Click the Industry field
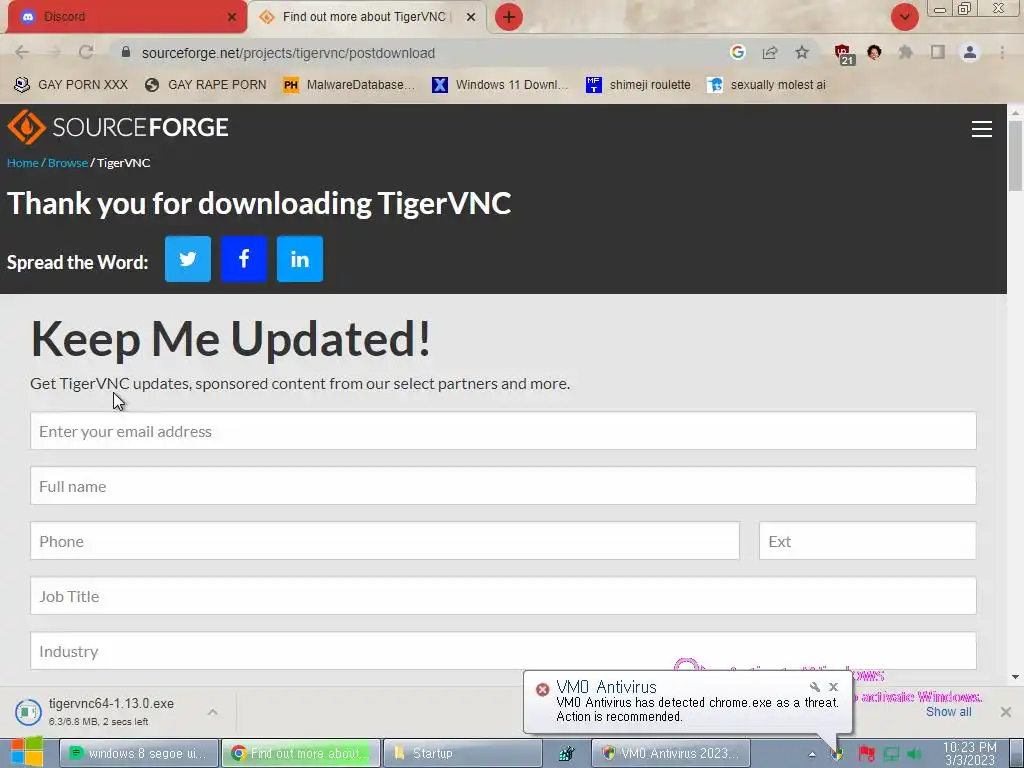This screenshot has height=768, width=1024. pyautogui.click(x=503, y=650)
